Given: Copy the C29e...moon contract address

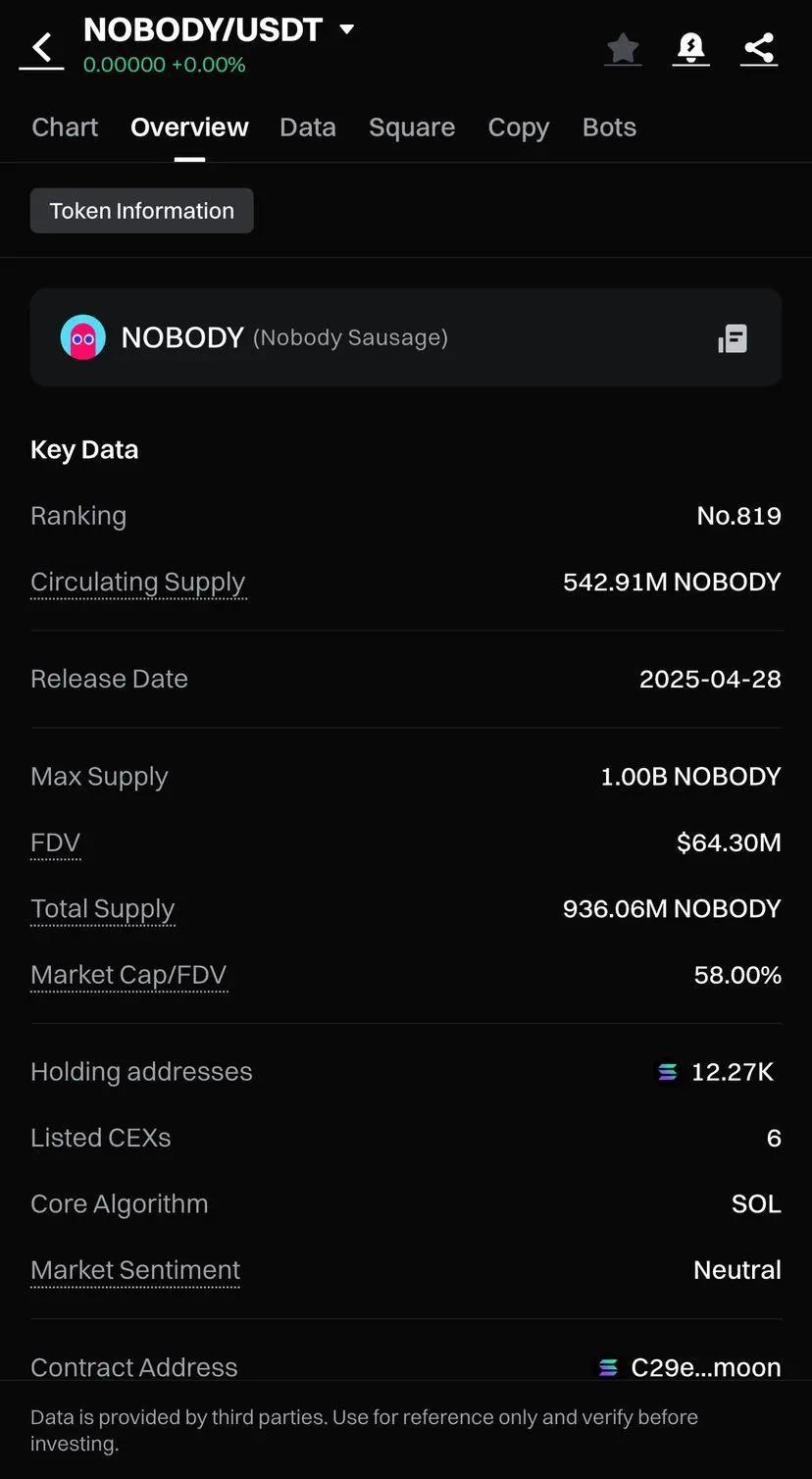Looking at the screenshot, I should [x=706, y=1367].
